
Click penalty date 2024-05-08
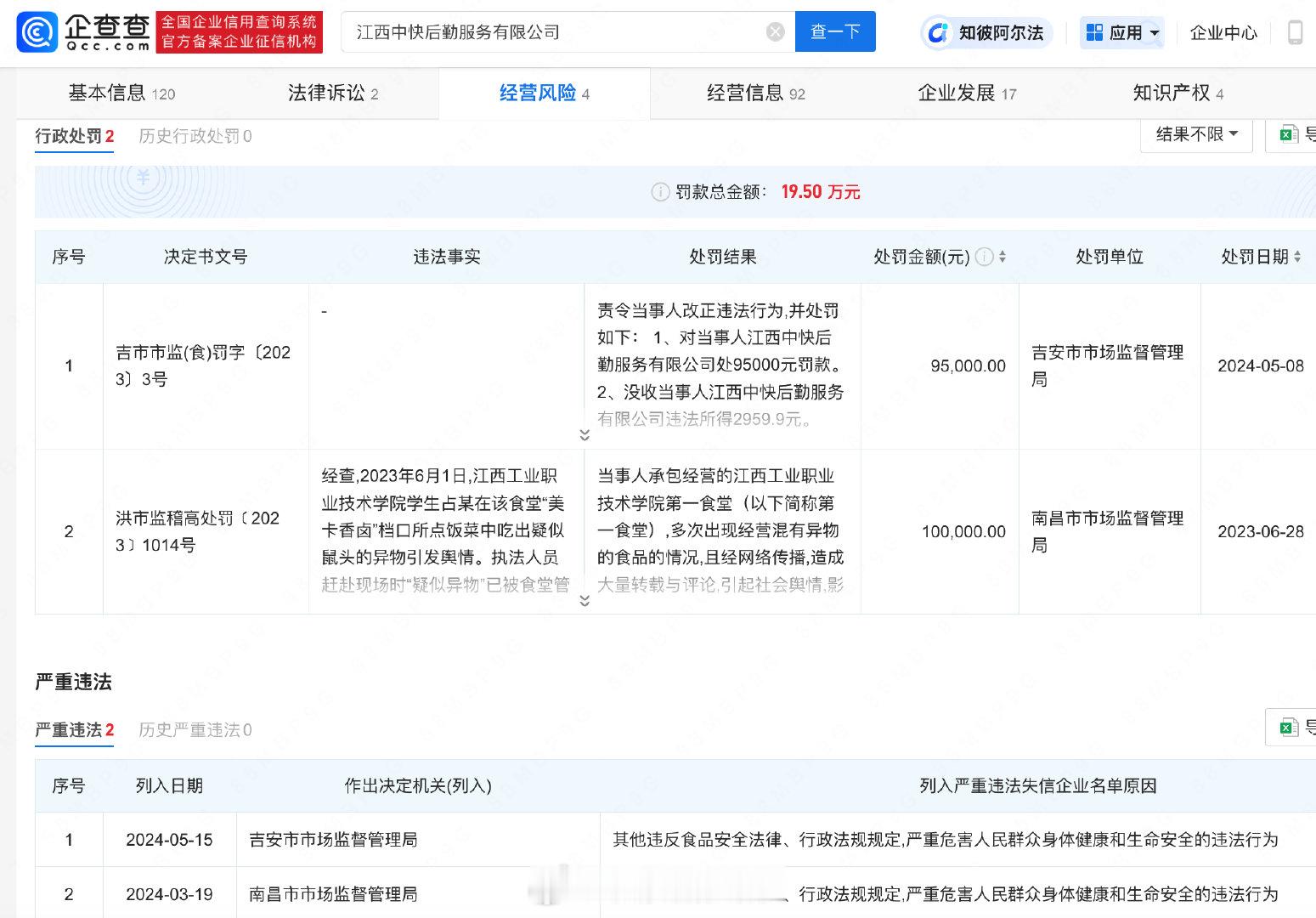pyautogui.click(x=1260, y=365)
